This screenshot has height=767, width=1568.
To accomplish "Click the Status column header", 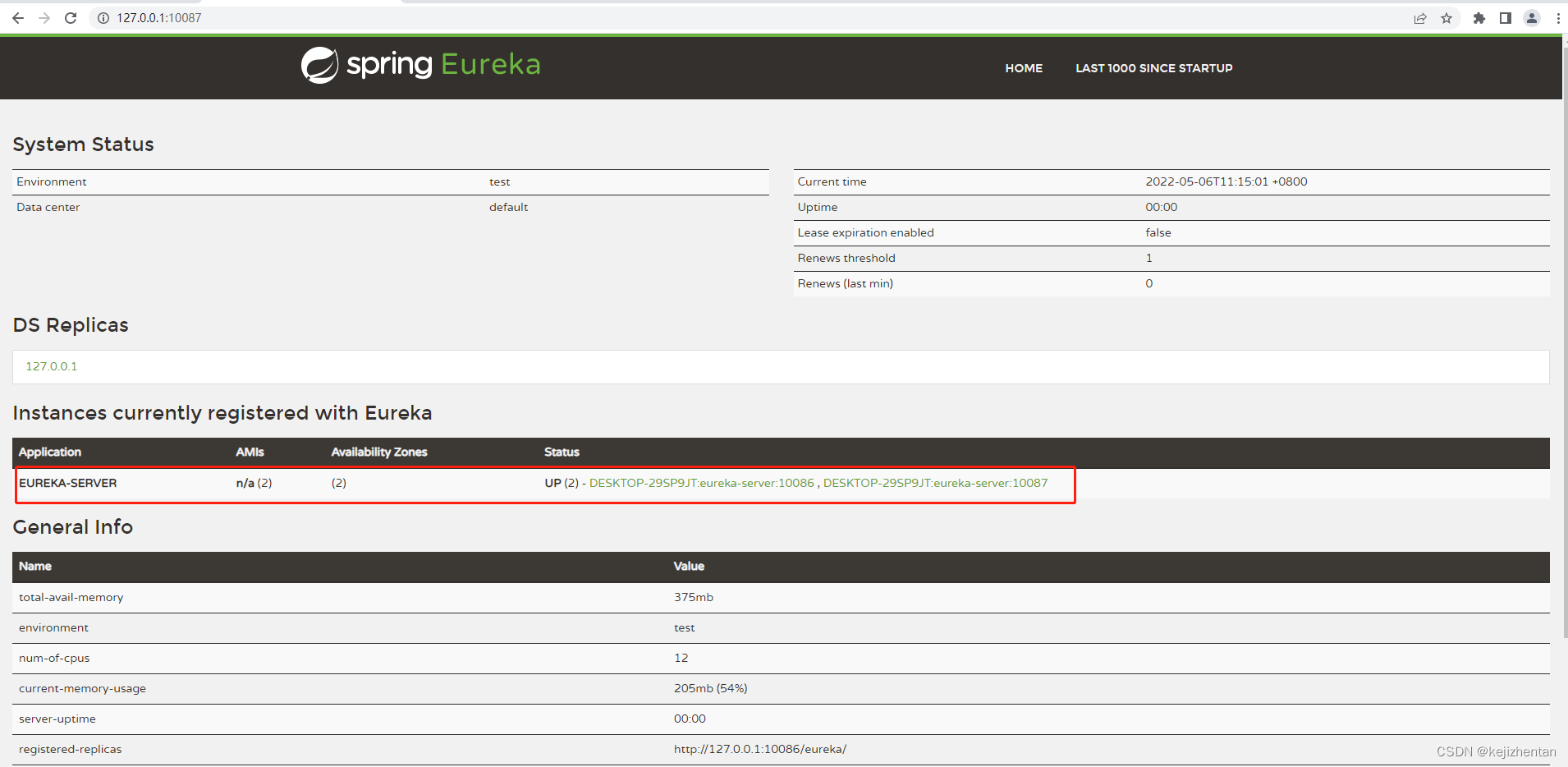I will 562,452.
